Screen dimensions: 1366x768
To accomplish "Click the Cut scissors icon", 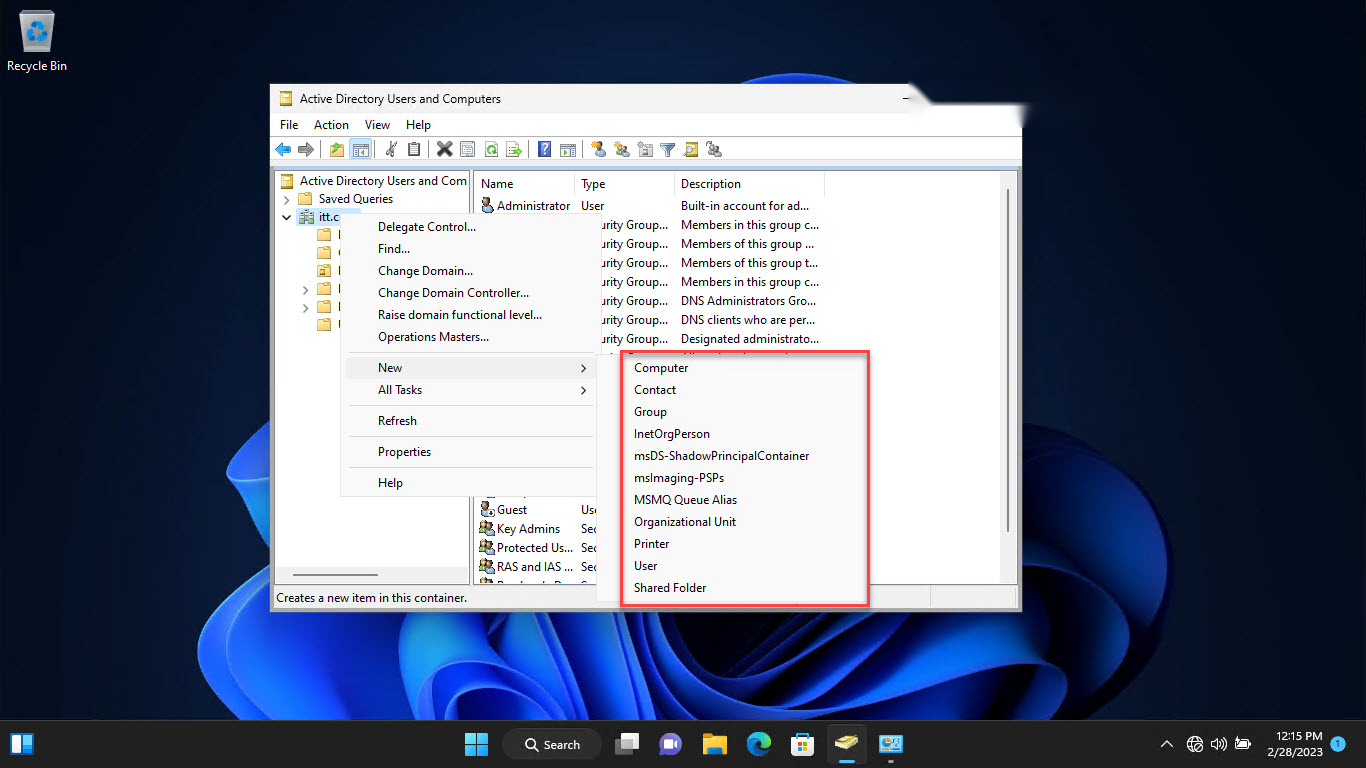I will pos(391,149).
